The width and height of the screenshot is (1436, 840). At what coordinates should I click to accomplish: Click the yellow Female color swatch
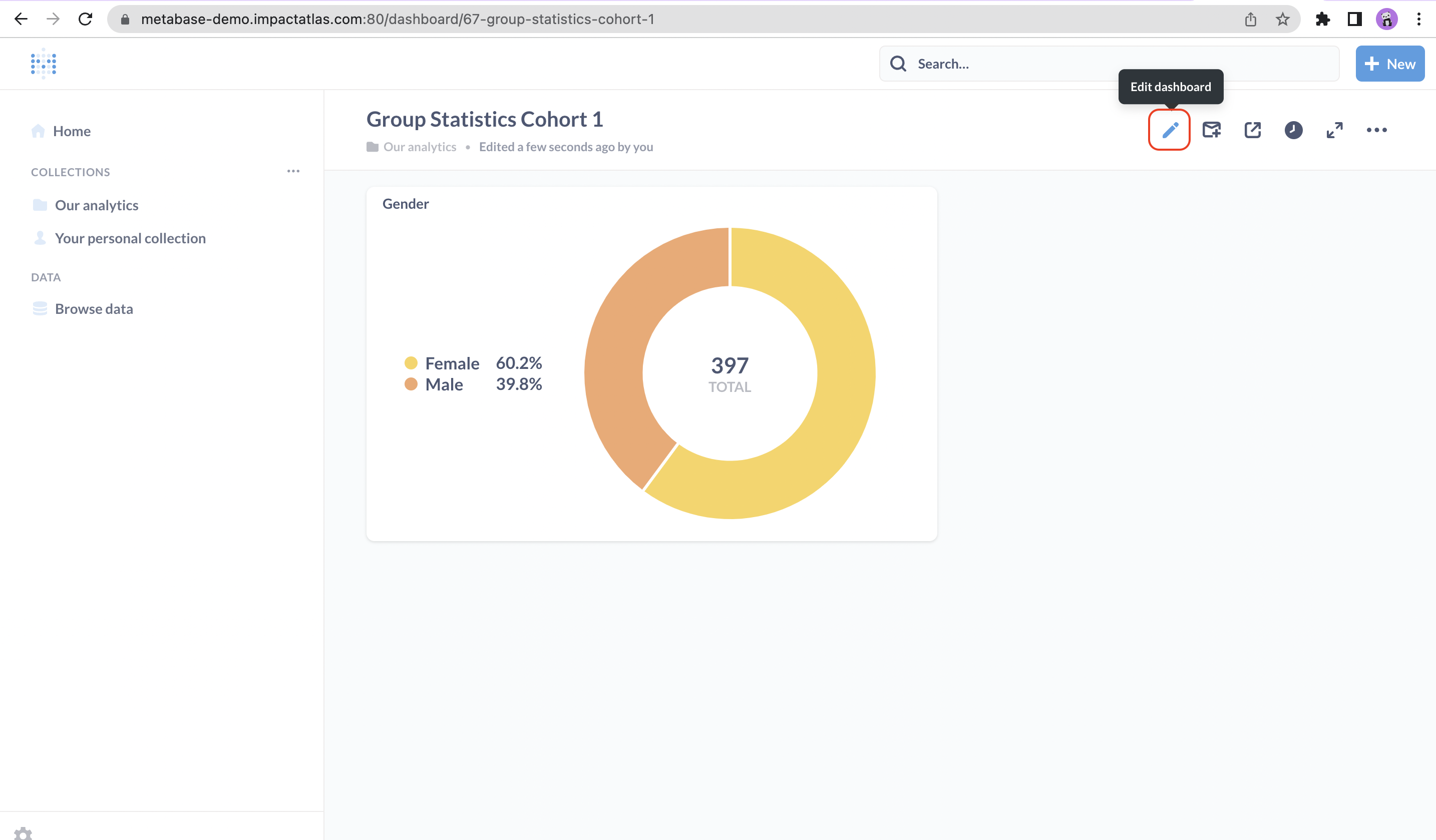click(411, 363)
